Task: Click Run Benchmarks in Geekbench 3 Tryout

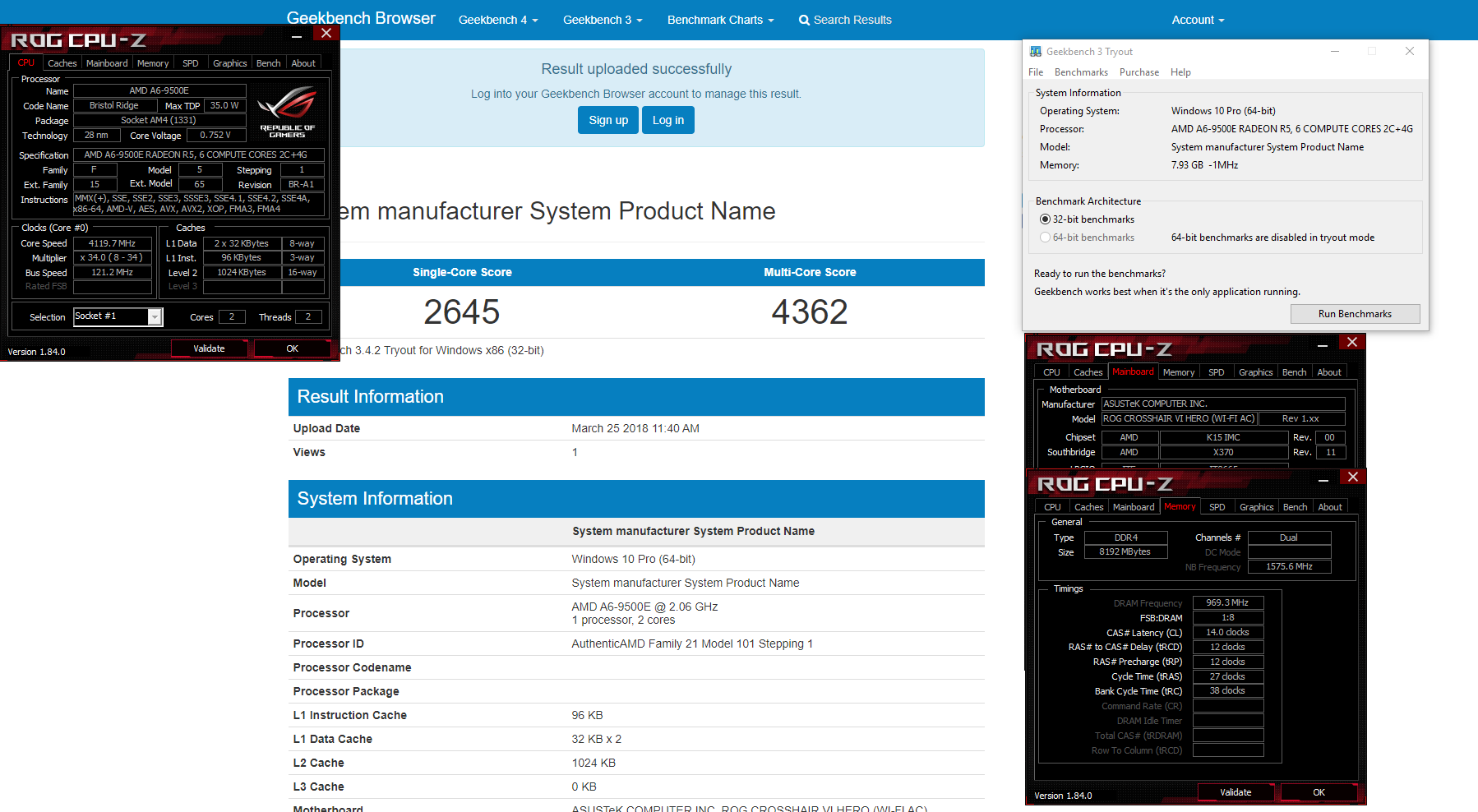Action: point(1355,314)
